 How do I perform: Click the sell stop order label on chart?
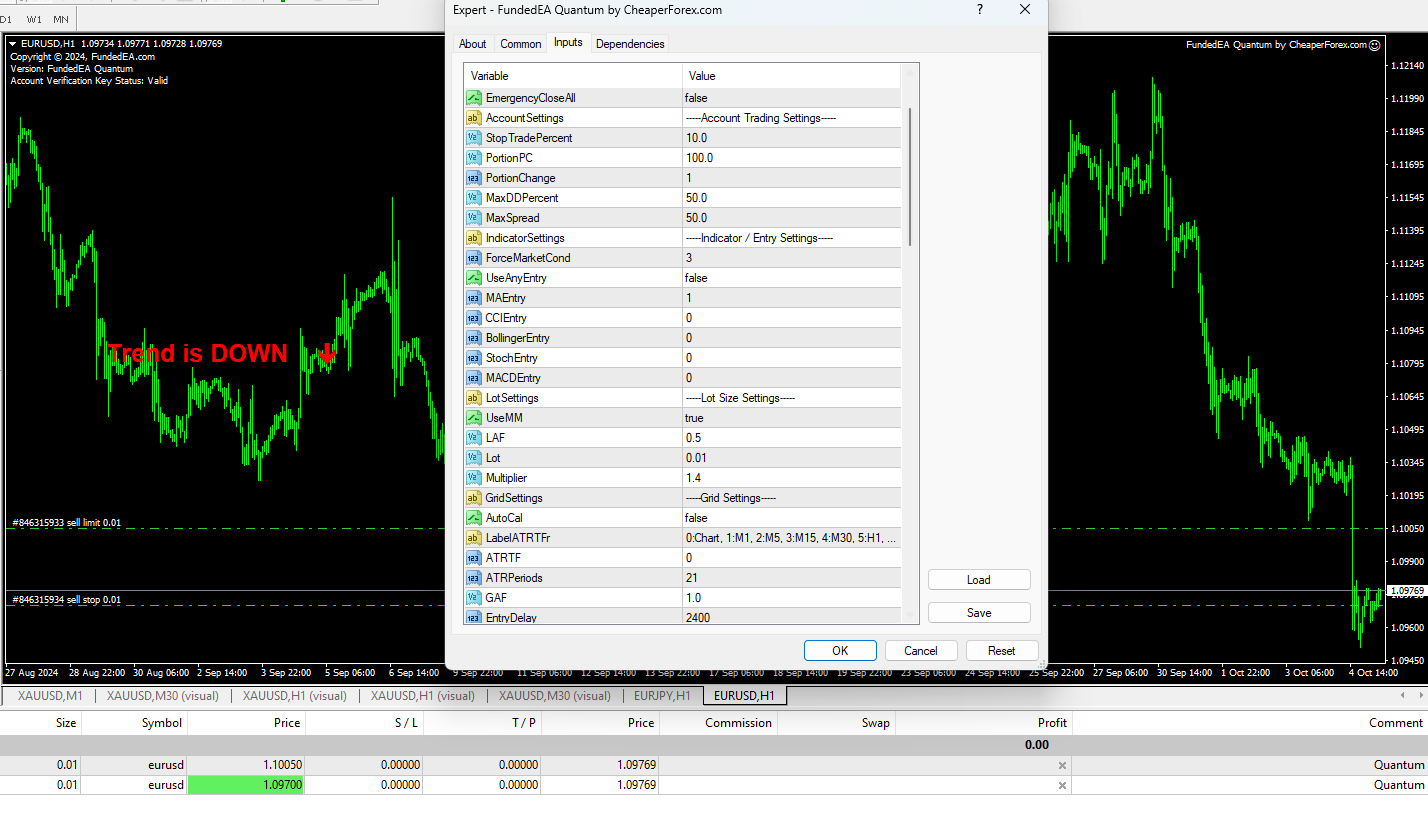point(66,599)
